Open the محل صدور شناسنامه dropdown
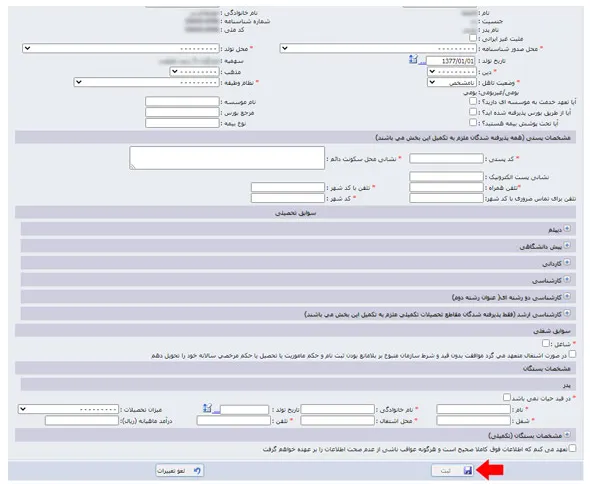590x484 pixels. click(378, 49)
